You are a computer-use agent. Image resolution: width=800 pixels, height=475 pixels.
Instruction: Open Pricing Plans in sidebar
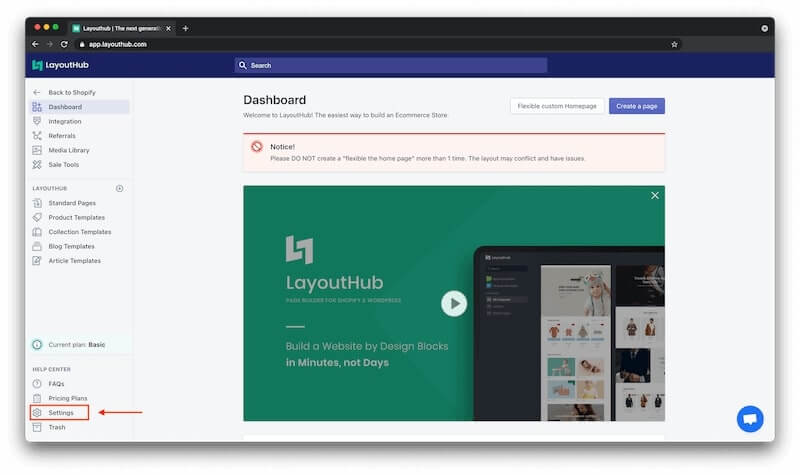(68, 398)
